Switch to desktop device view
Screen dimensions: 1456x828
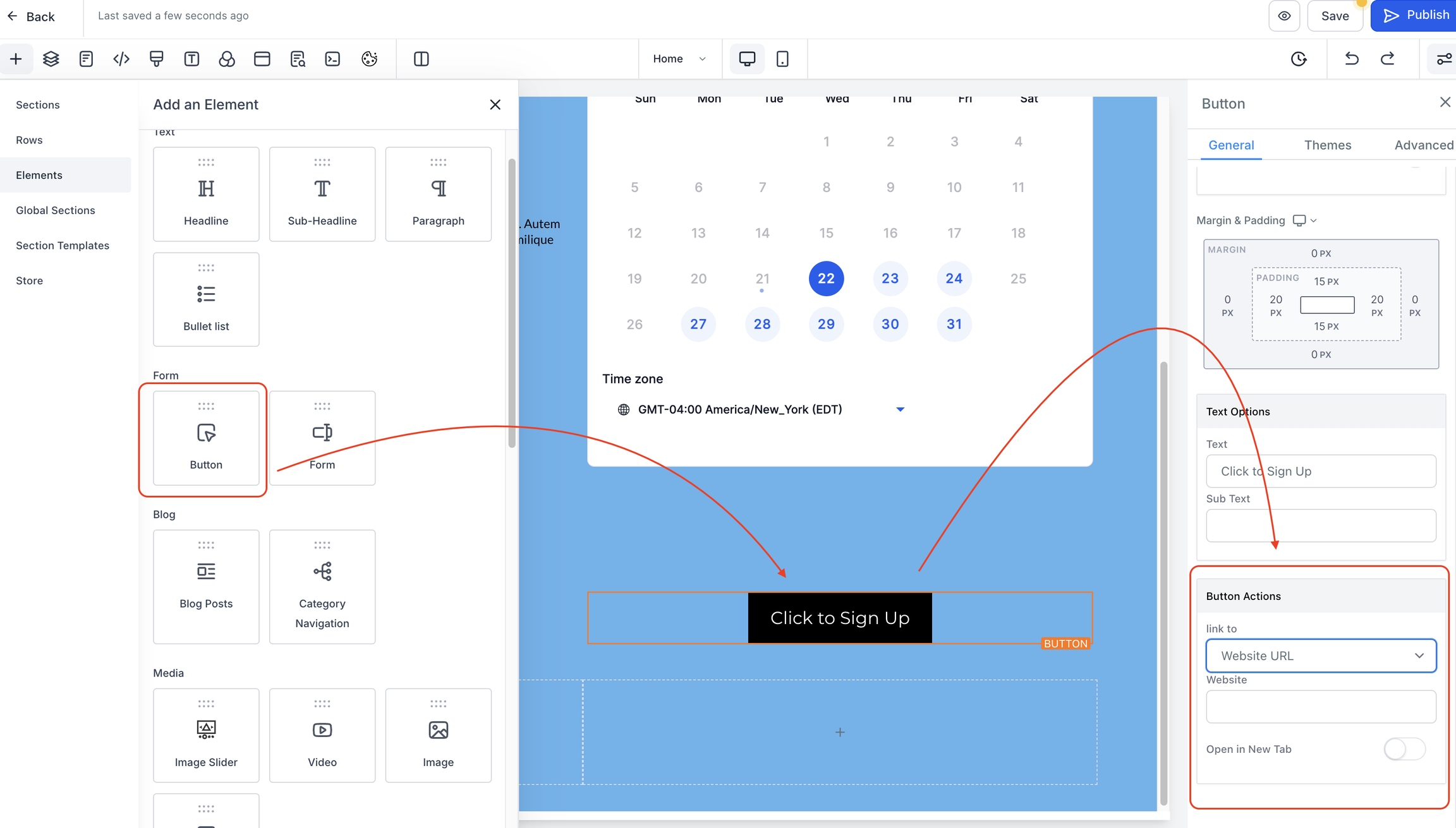pyautogui.click(x=747, y=59)
